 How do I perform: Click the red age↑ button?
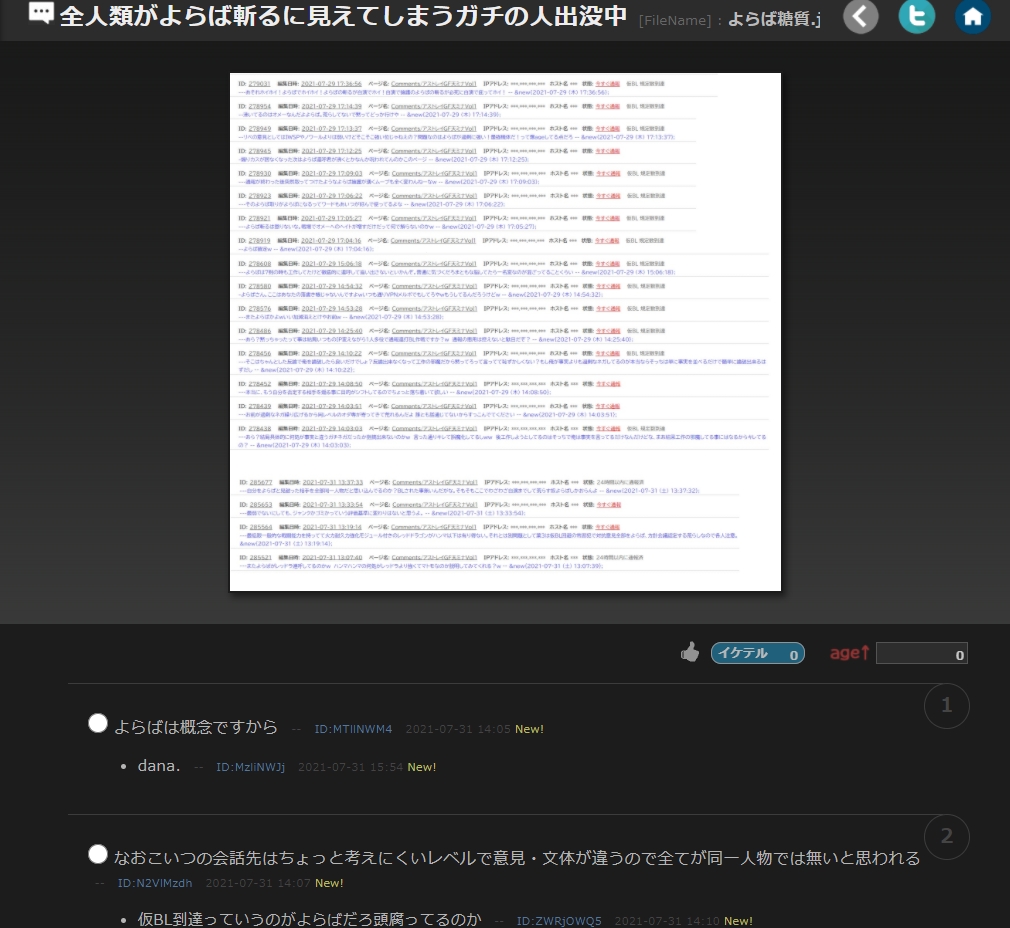[850, 654]
